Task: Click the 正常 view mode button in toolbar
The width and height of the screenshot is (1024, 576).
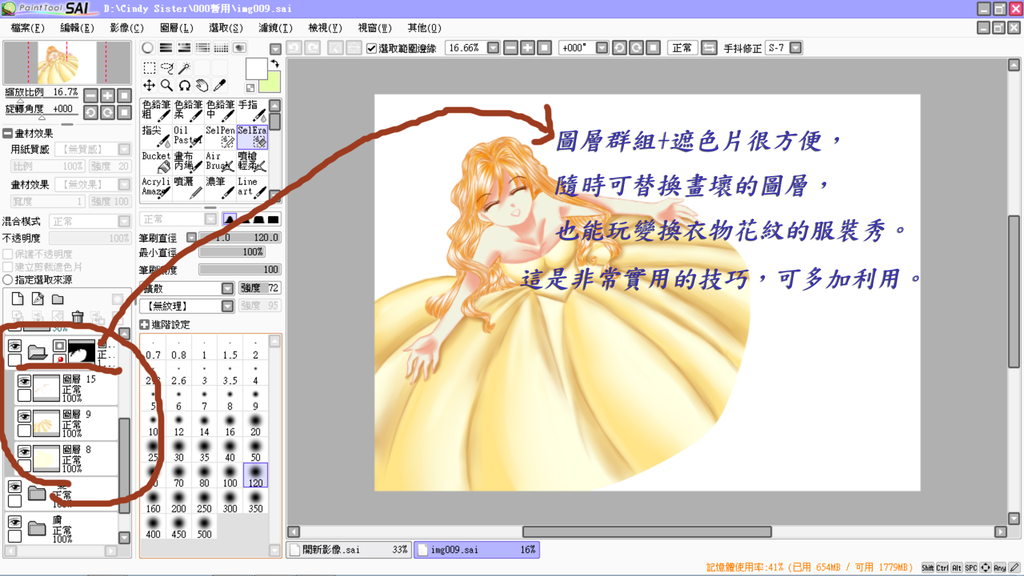Action: tap(682, 48)
